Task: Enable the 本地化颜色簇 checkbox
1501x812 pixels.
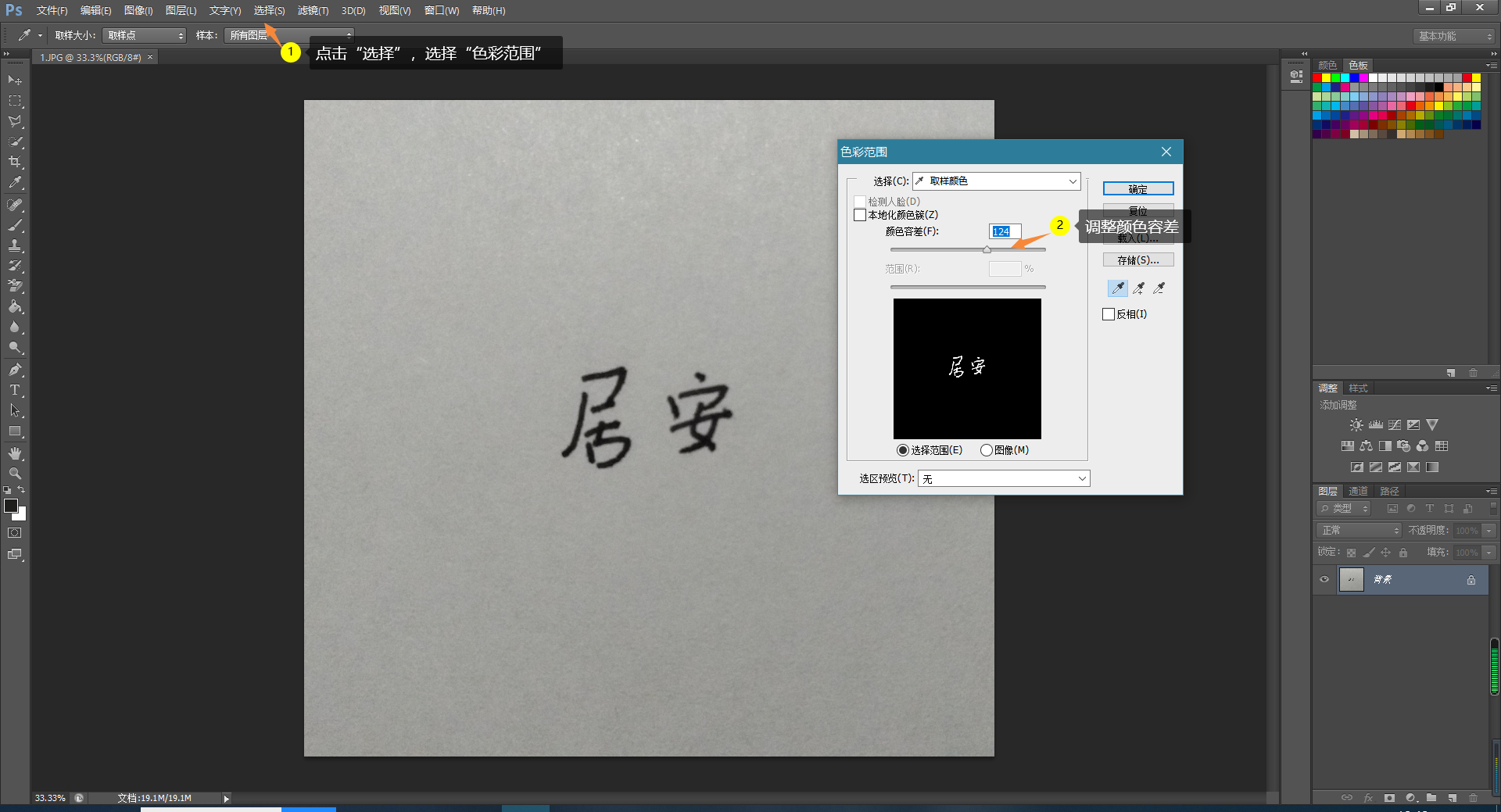Action: pos(860,215)
